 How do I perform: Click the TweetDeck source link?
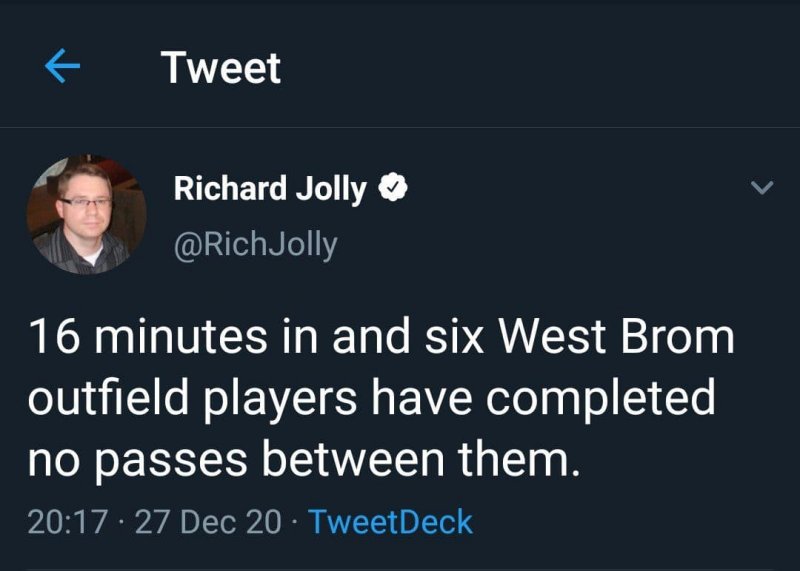pos(390,521)
